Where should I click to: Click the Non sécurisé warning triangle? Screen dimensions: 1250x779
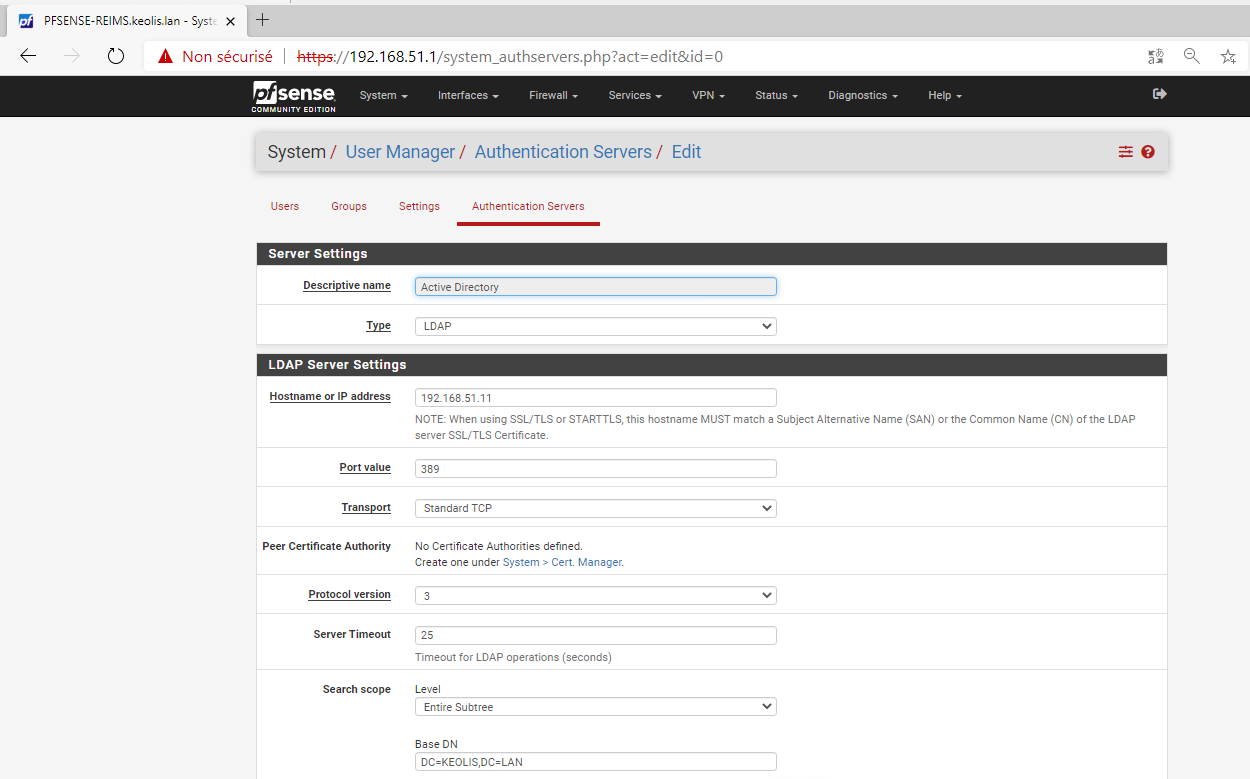tap(166, 57)
